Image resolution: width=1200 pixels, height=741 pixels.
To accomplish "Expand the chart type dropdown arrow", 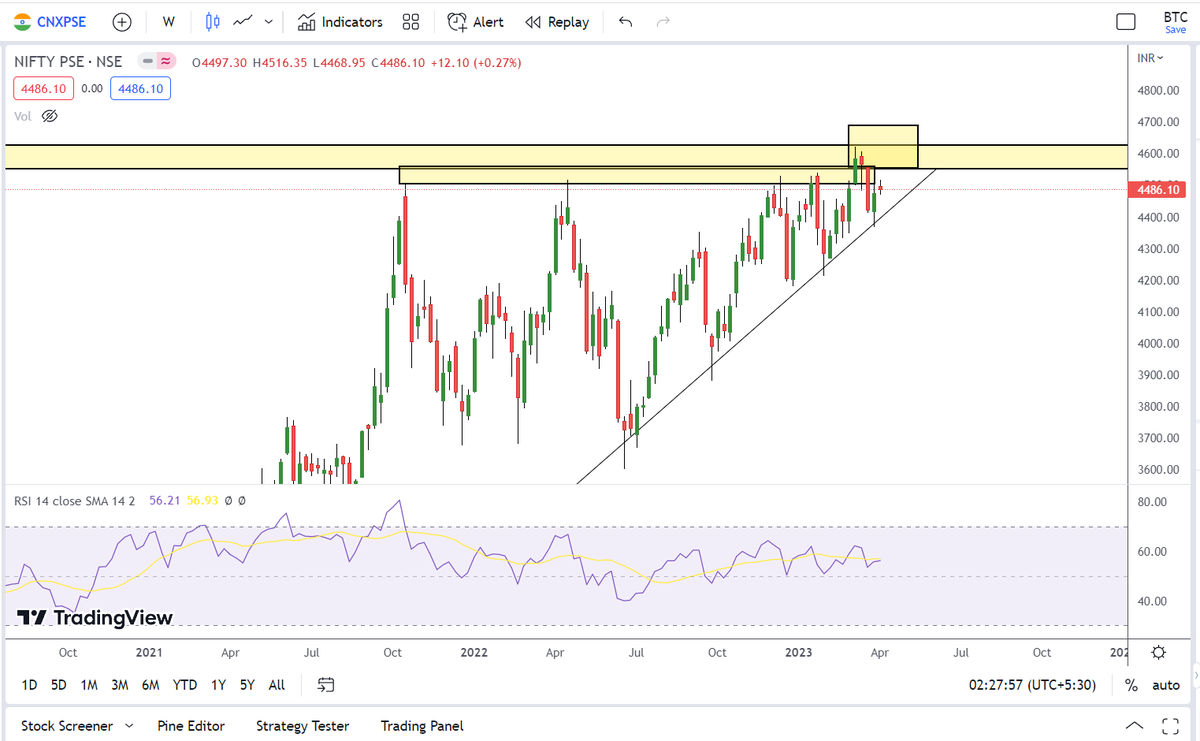I will [268, 21].
